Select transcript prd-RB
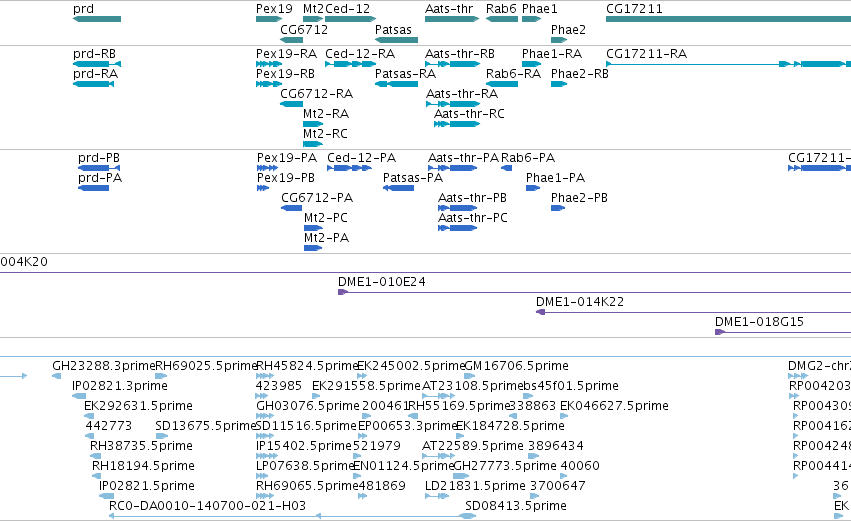The height and width of the screenshot is (521, 851). (97, 64)
